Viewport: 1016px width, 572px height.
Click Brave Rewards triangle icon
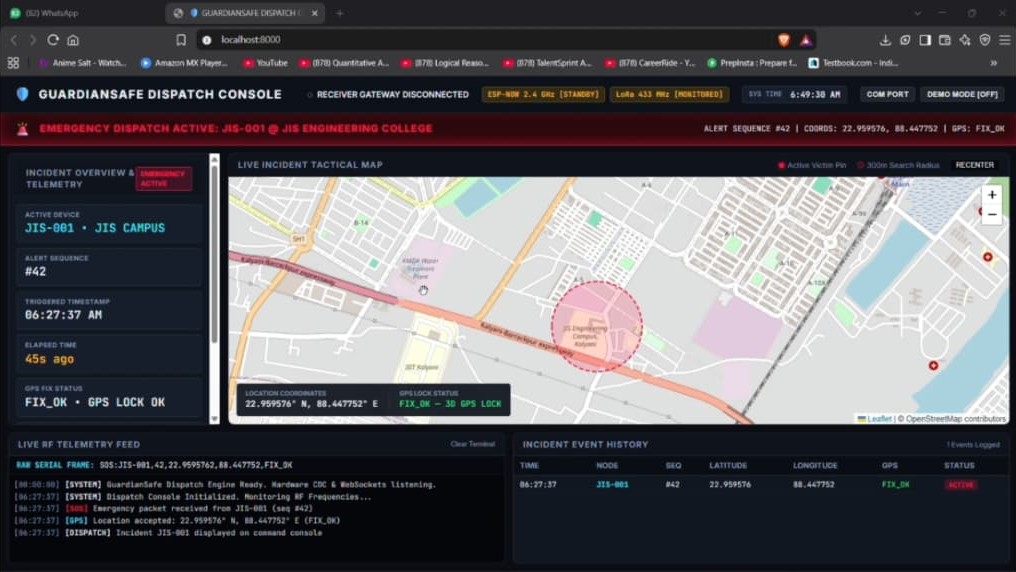pyautogui.click(x=805, y=40)
